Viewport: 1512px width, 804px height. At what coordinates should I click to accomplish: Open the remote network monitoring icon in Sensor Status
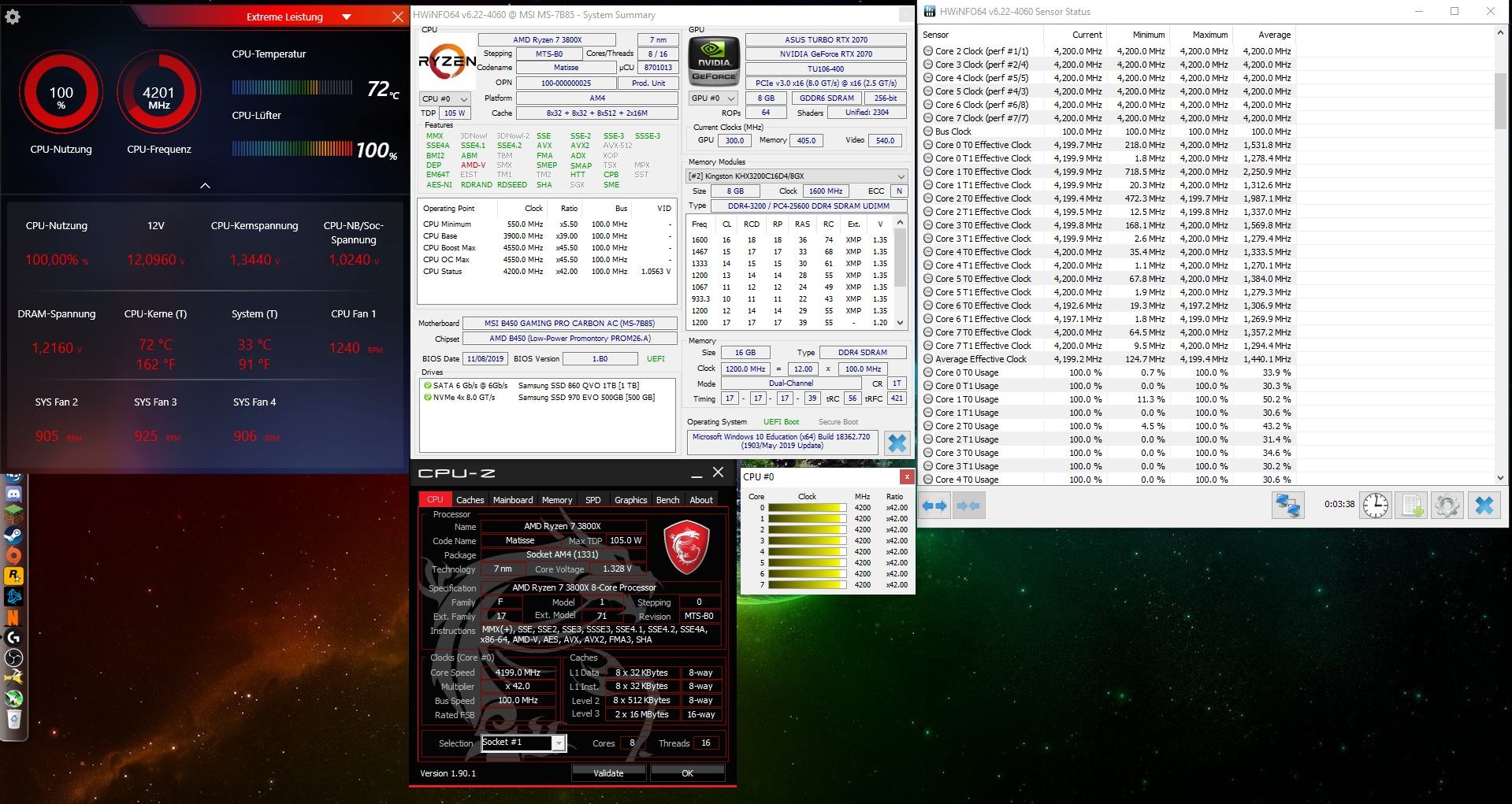coord(1288,505)
